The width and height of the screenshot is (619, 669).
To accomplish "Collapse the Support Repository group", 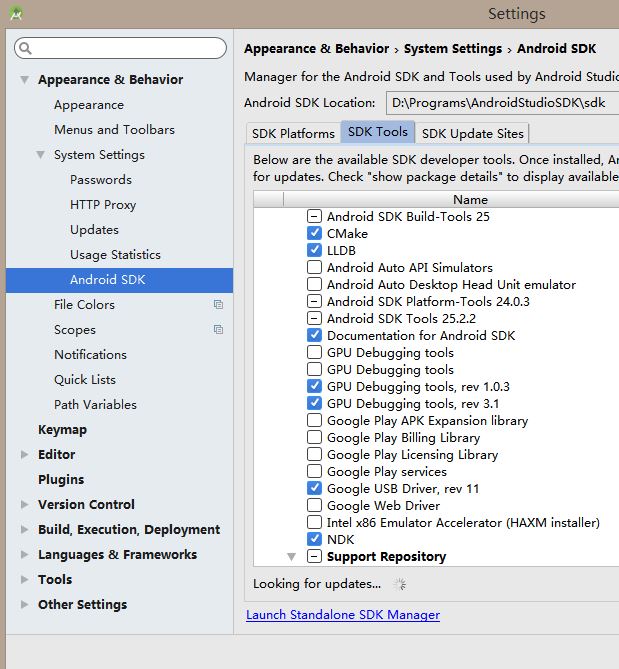I will coord(291,556).
